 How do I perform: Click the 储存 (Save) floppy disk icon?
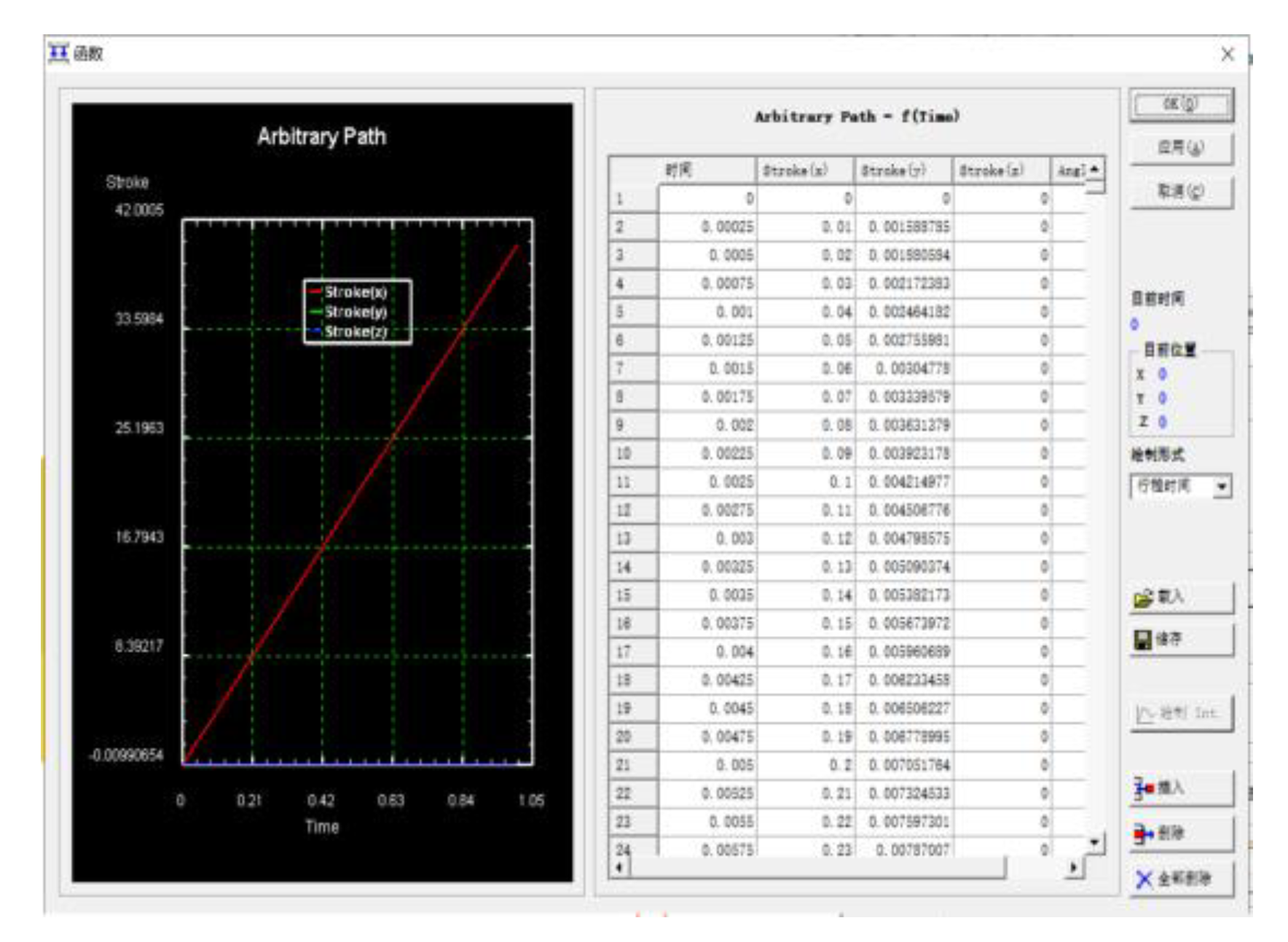[1143, 640]
